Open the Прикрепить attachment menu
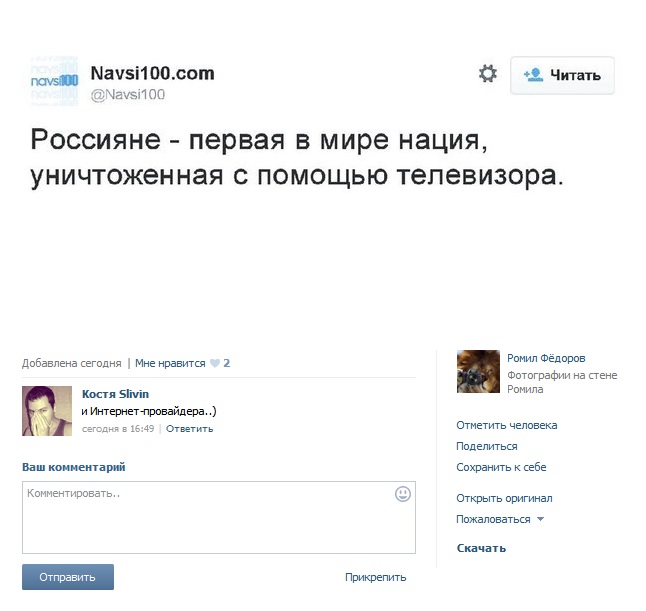Image resolution: width=646 pixels, height=611 pixels. point(375,577)
